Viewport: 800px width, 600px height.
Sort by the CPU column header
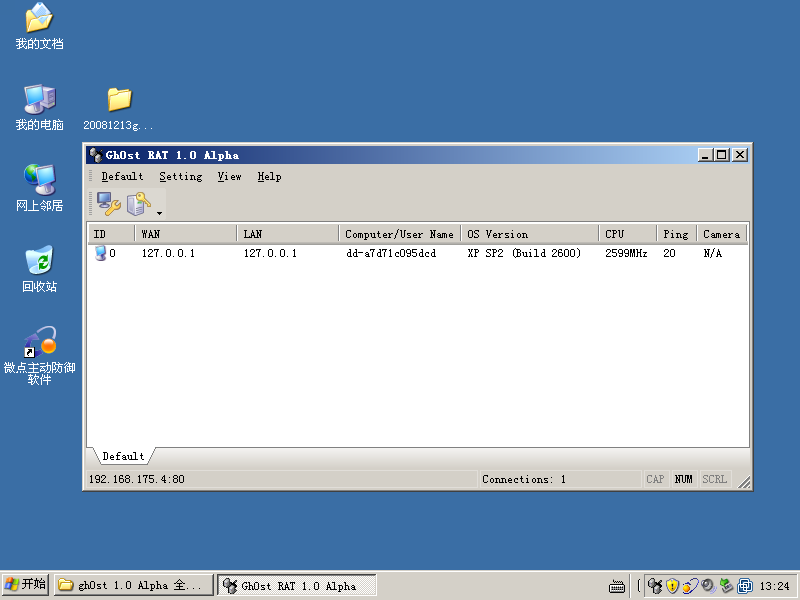pyautogui.click(x=628, y=234)
